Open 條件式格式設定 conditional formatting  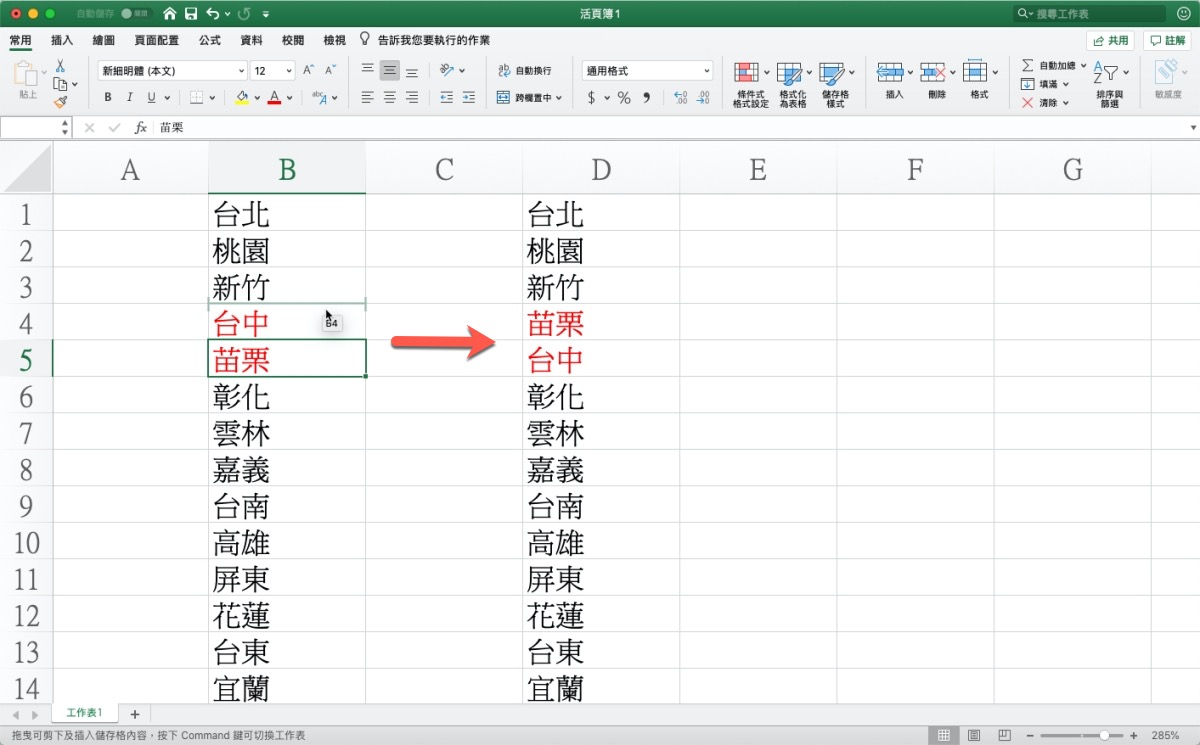pyautogui.click(x=747, y=80)
